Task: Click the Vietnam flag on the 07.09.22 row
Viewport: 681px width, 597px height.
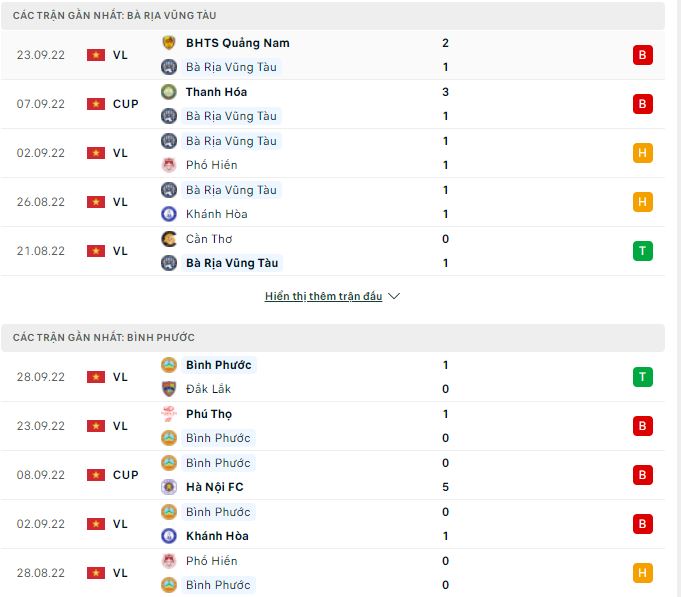Action: [96, 104]
